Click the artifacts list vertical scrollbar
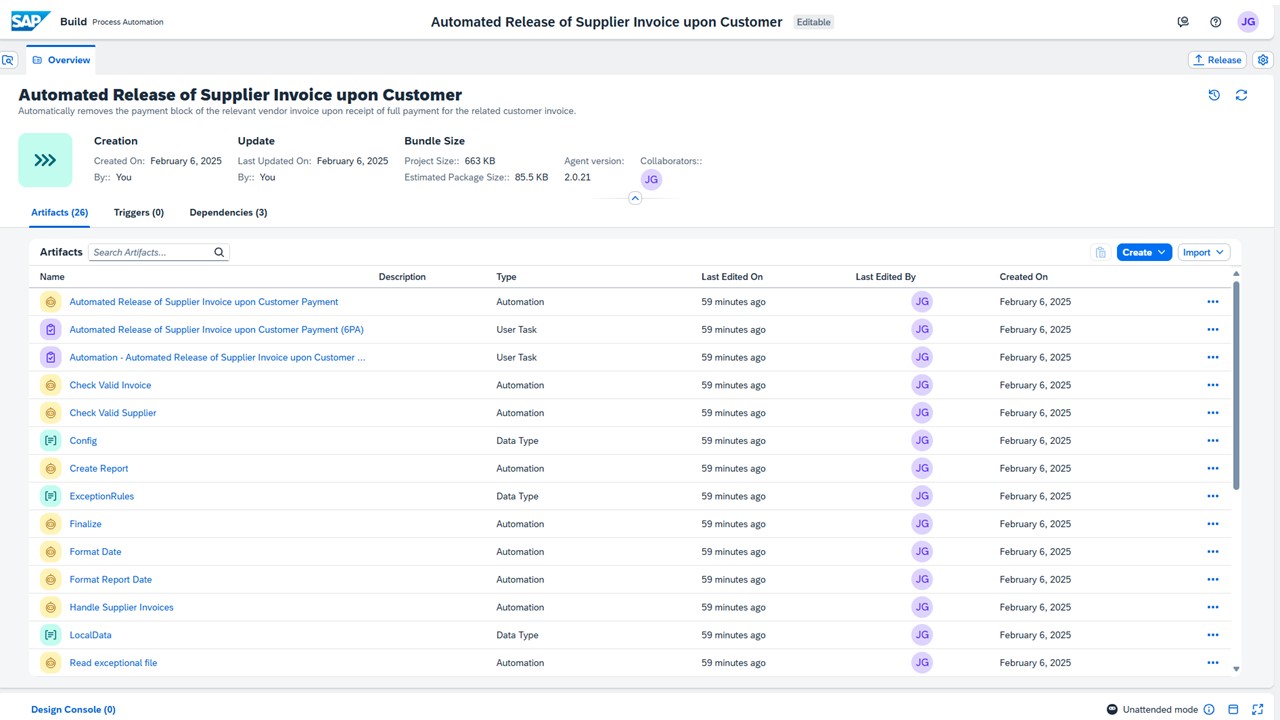The image size is (1280, 720). click(x=1236, y=385)
